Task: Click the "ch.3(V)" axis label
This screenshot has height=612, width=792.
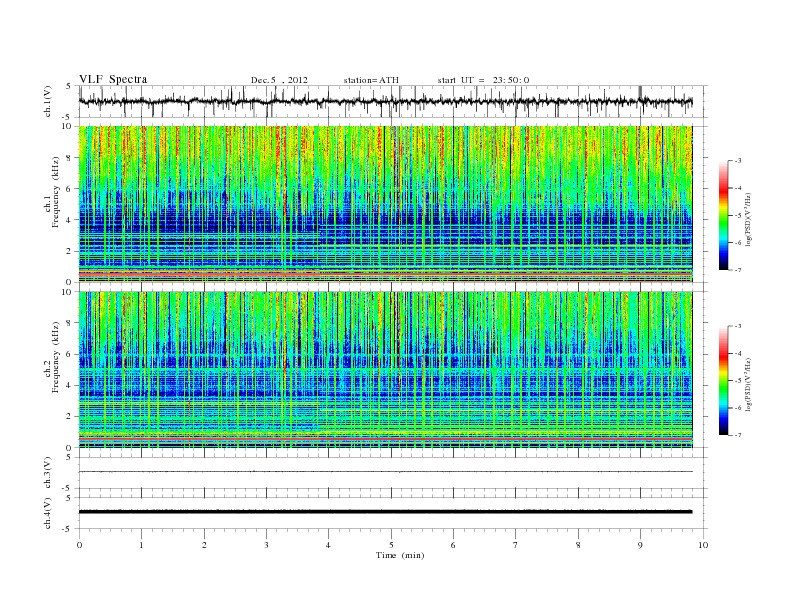Action: pos(48,473)
